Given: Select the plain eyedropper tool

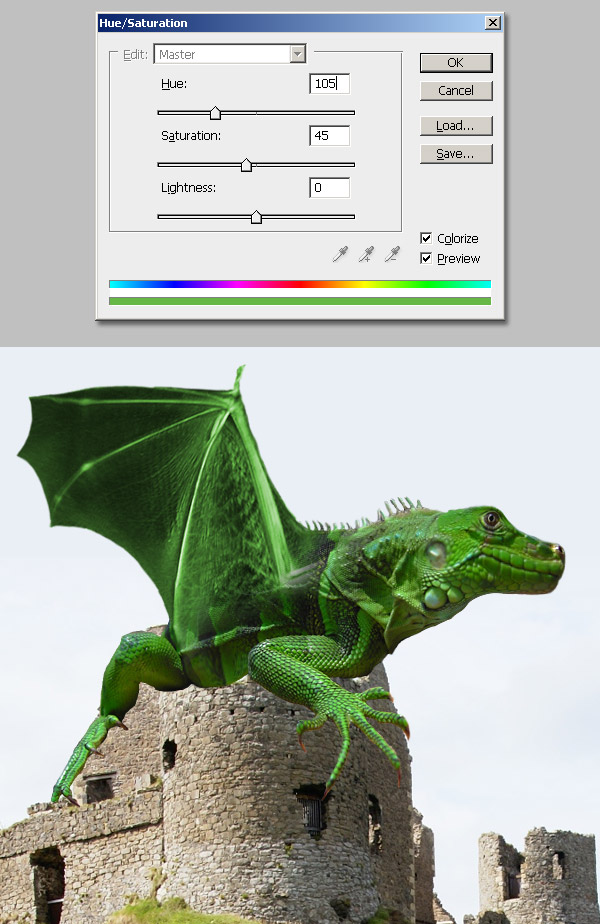Looking at the screenshot, I should coord(340,254).
